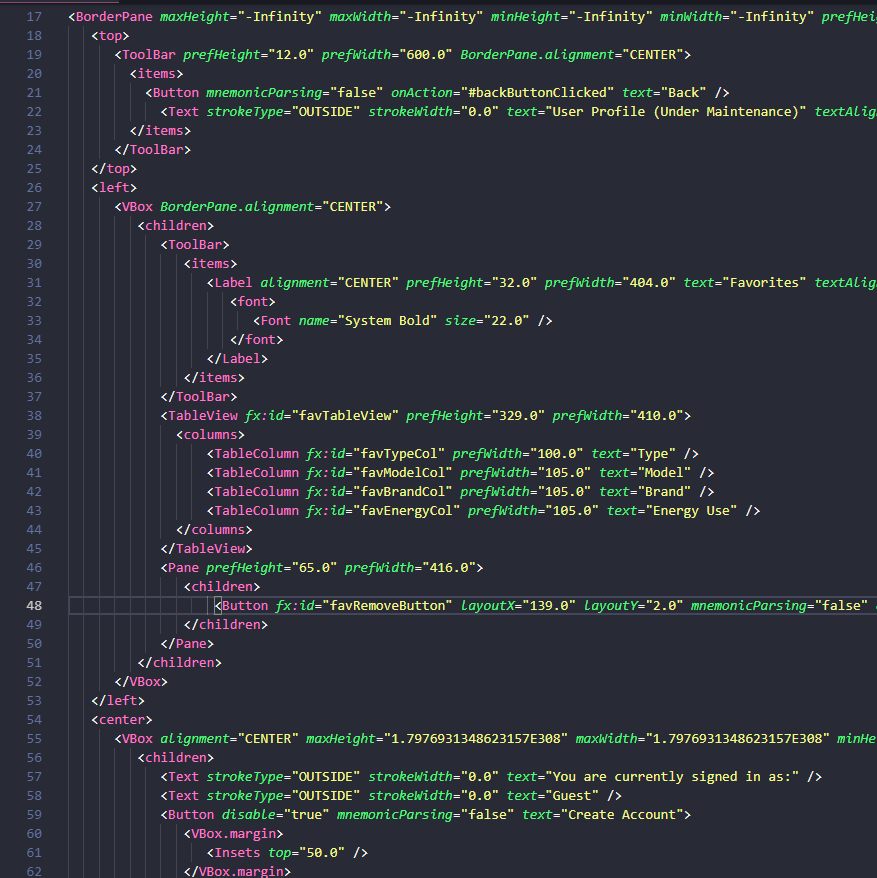Click line number 54 in the gutter
This screenshot has height=878, width=877.
[x=34, y=720]
